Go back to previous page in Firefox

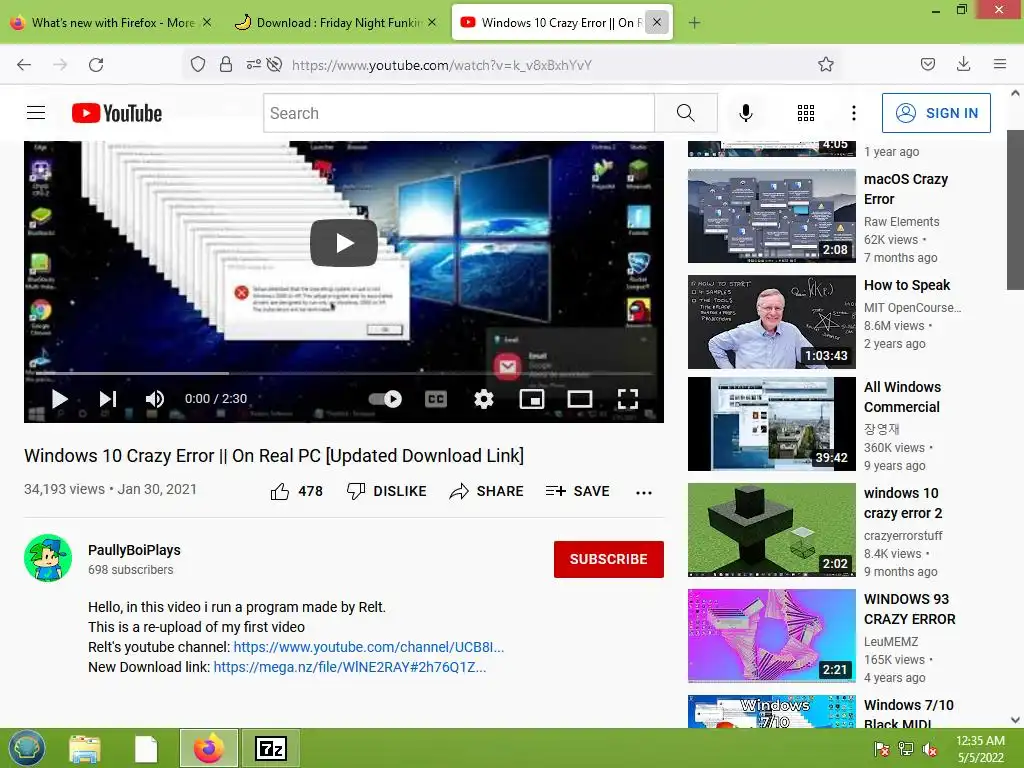[x=24, y=65]
